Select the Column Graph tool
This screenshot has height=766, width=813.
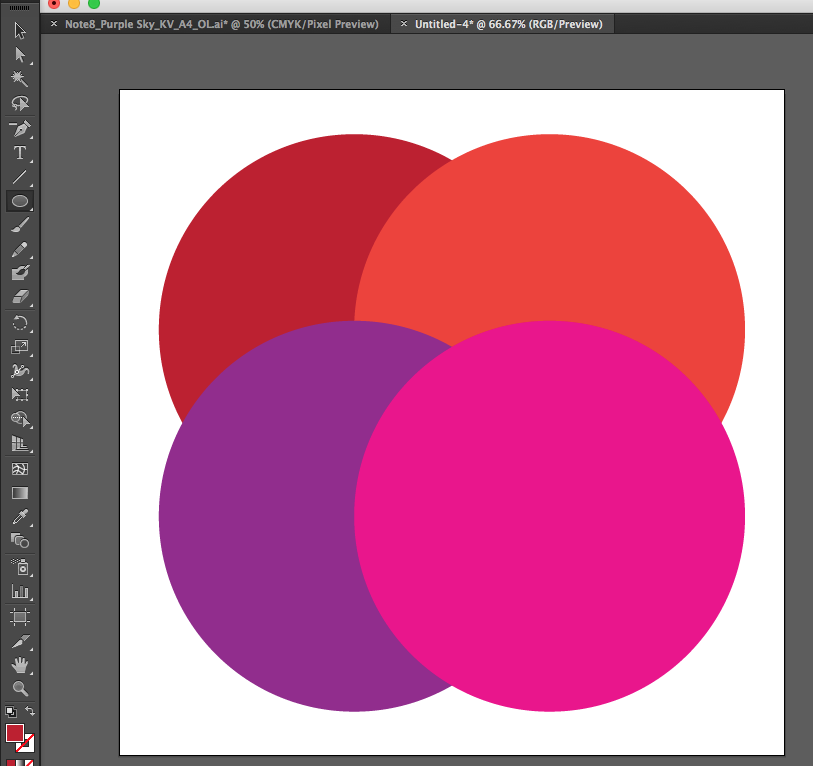pyautogui.click(x=20, y=591)
